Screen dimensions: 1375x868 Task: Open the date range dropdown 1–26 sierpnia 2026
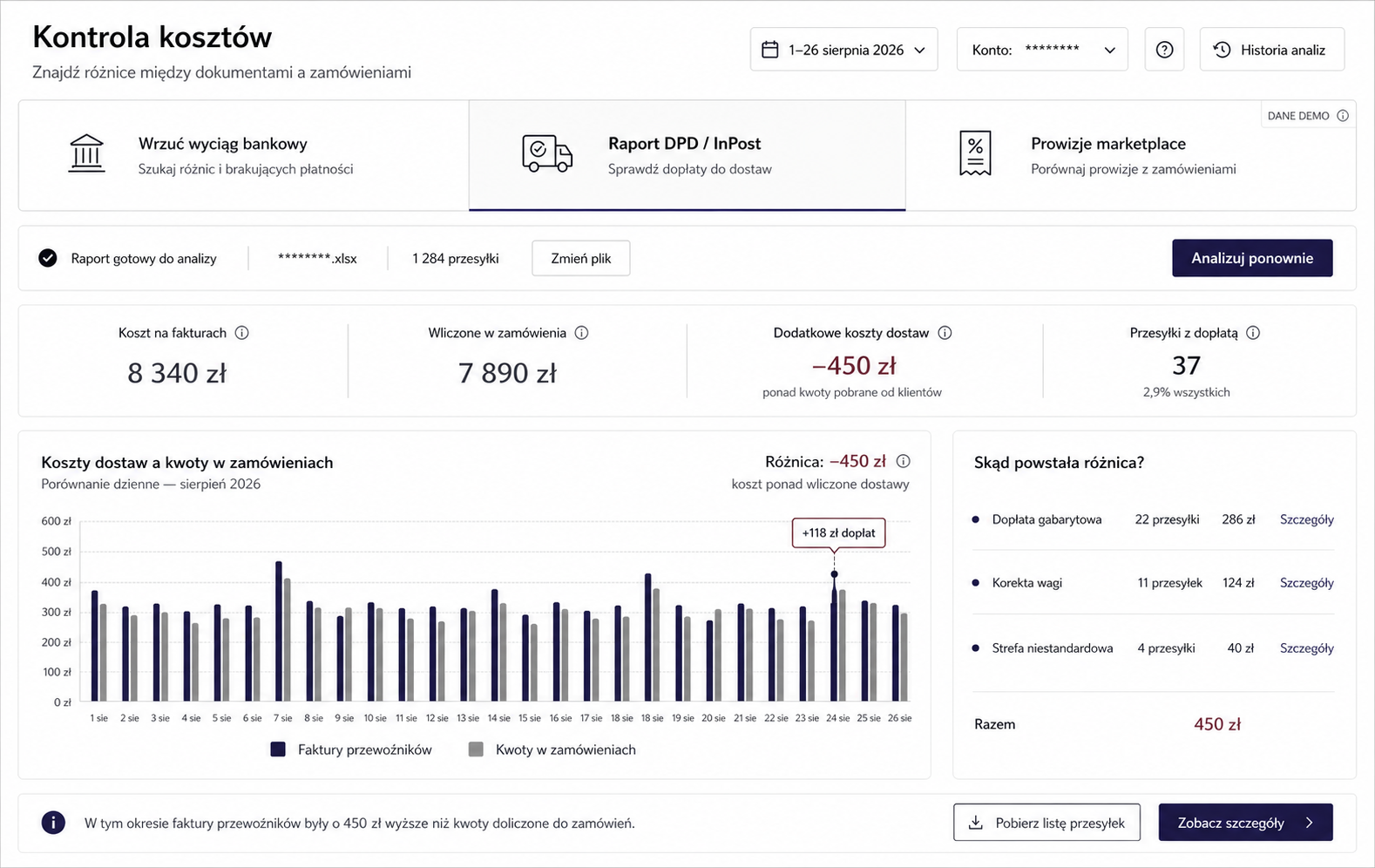[843, 50]
